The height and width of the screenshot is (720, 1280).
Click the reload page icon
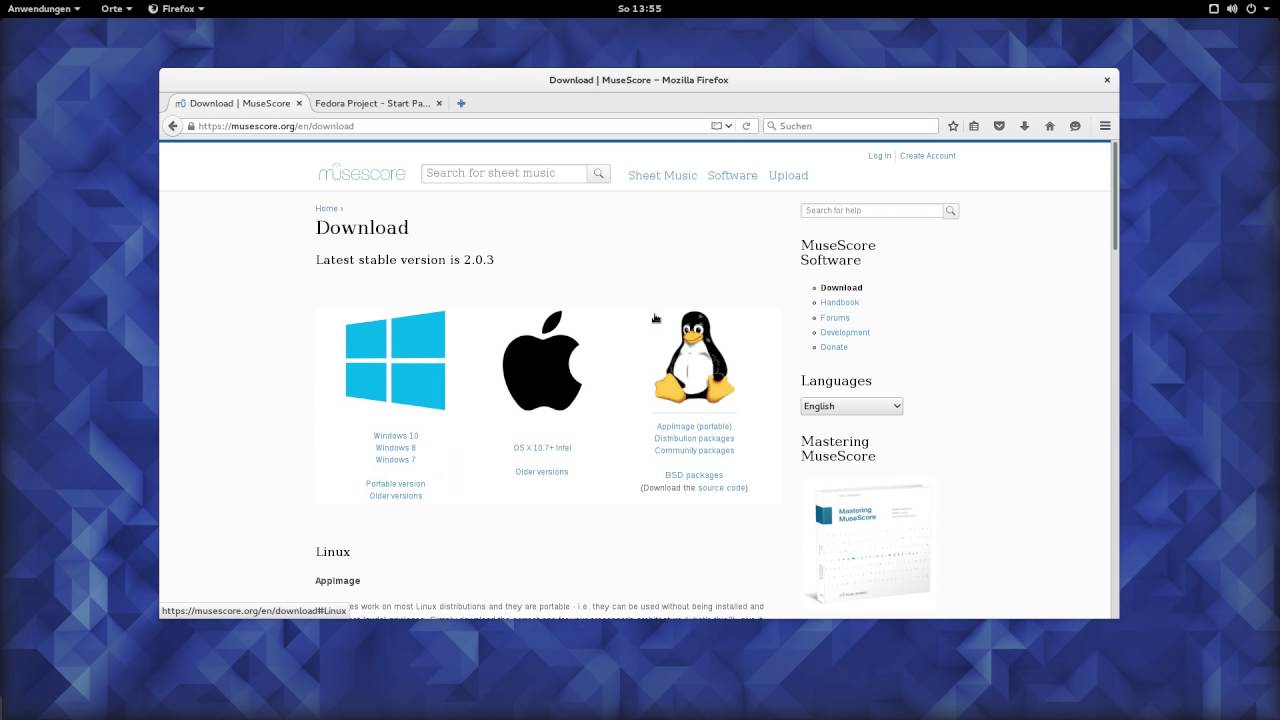coord(746,126)
